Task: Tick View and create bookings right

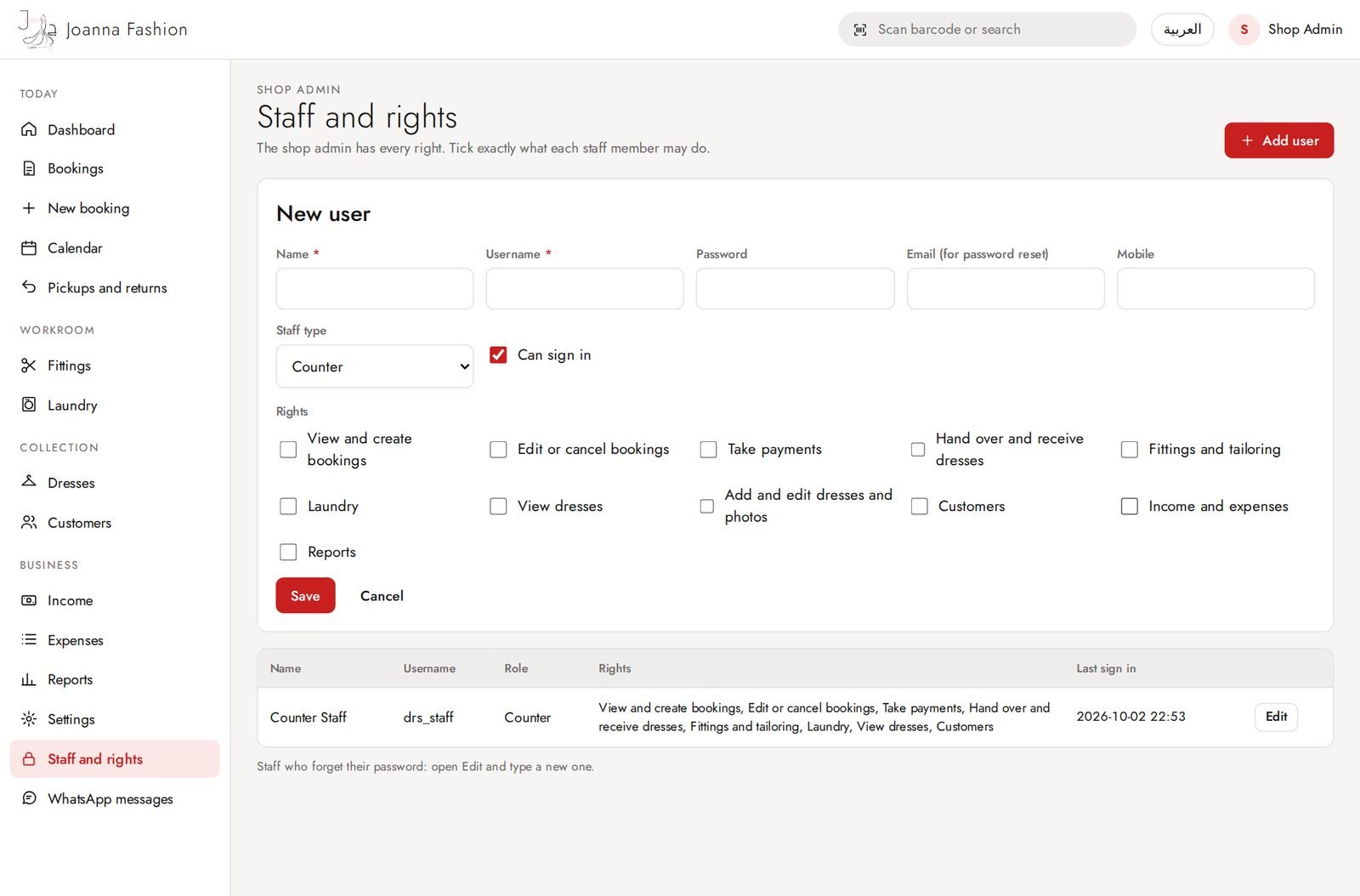Action: [x=288, y=449]
